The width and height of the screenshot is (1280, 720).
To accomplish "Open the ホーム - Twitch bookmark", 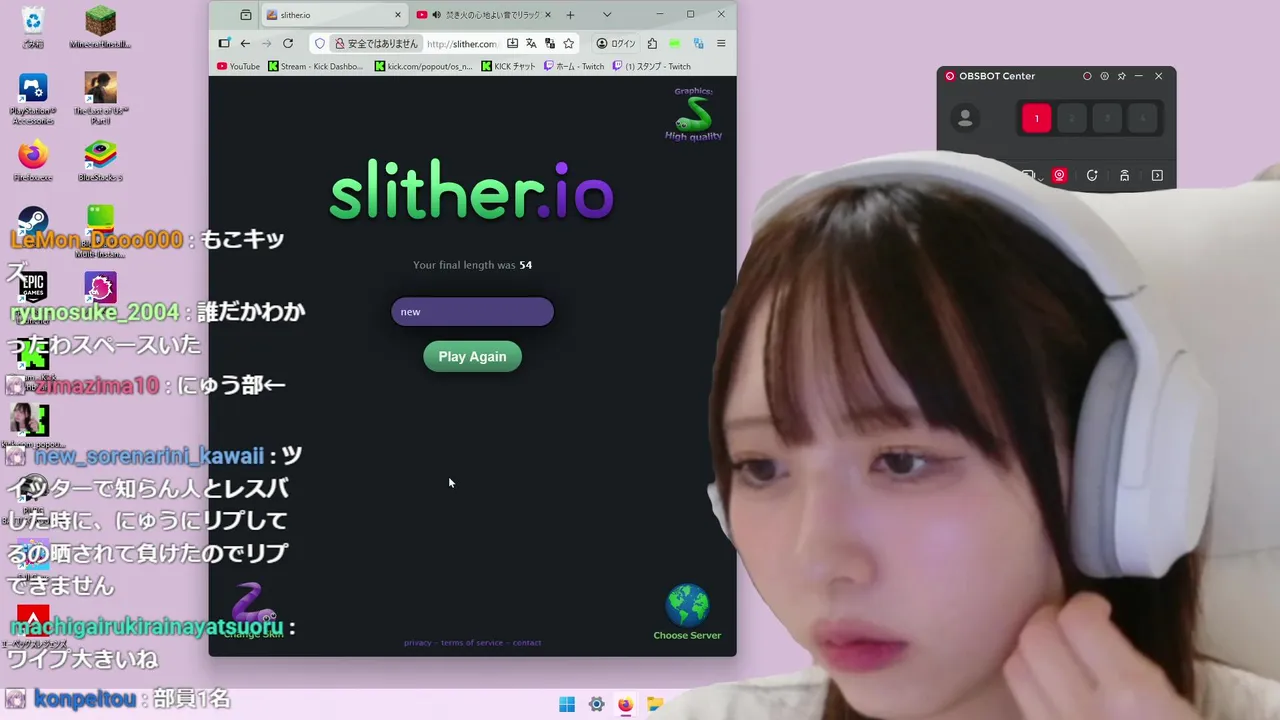I will coord(574,66).
